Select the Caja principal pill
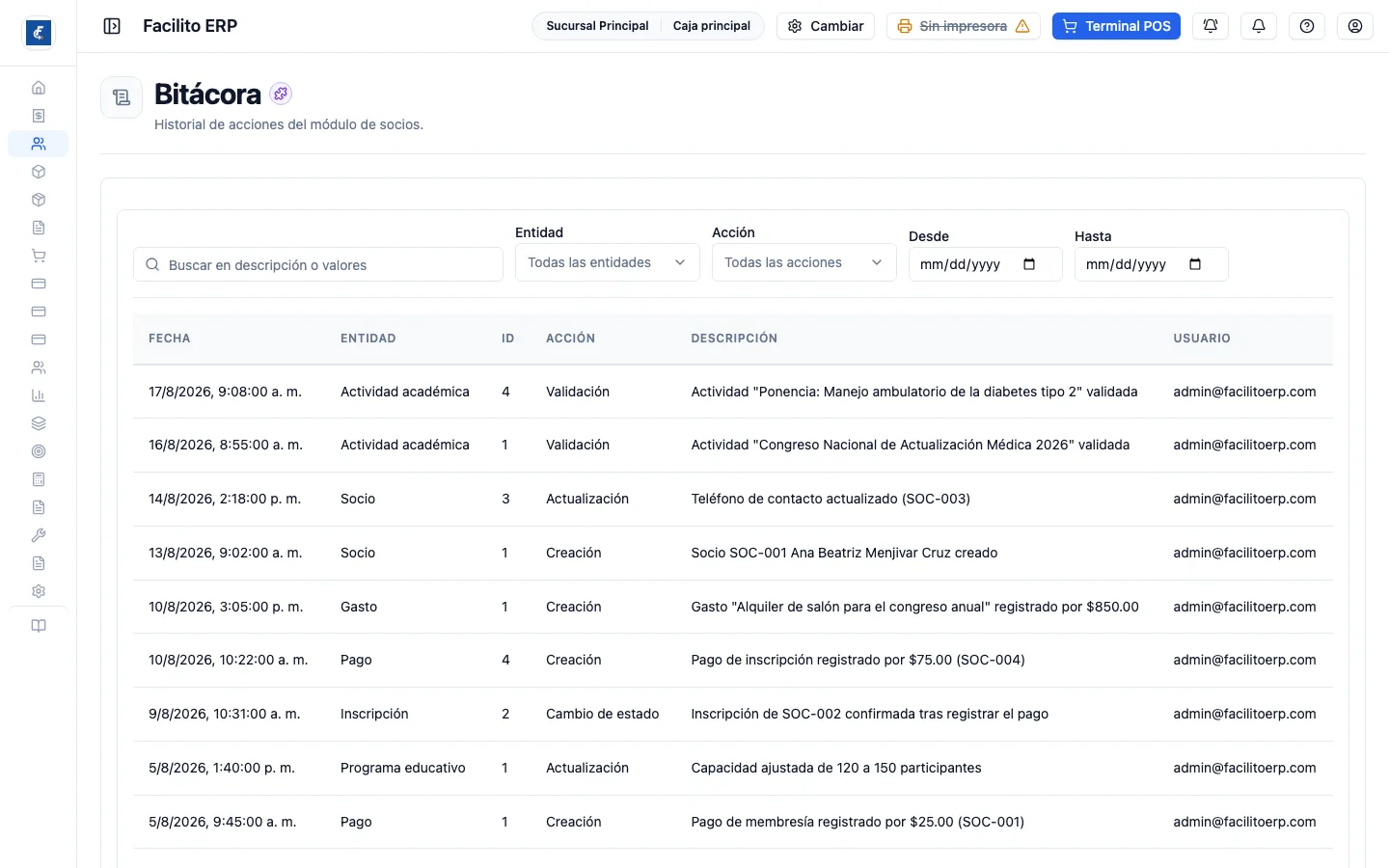This screenshot has height=868, width=1389. click(x=712, y=26)
